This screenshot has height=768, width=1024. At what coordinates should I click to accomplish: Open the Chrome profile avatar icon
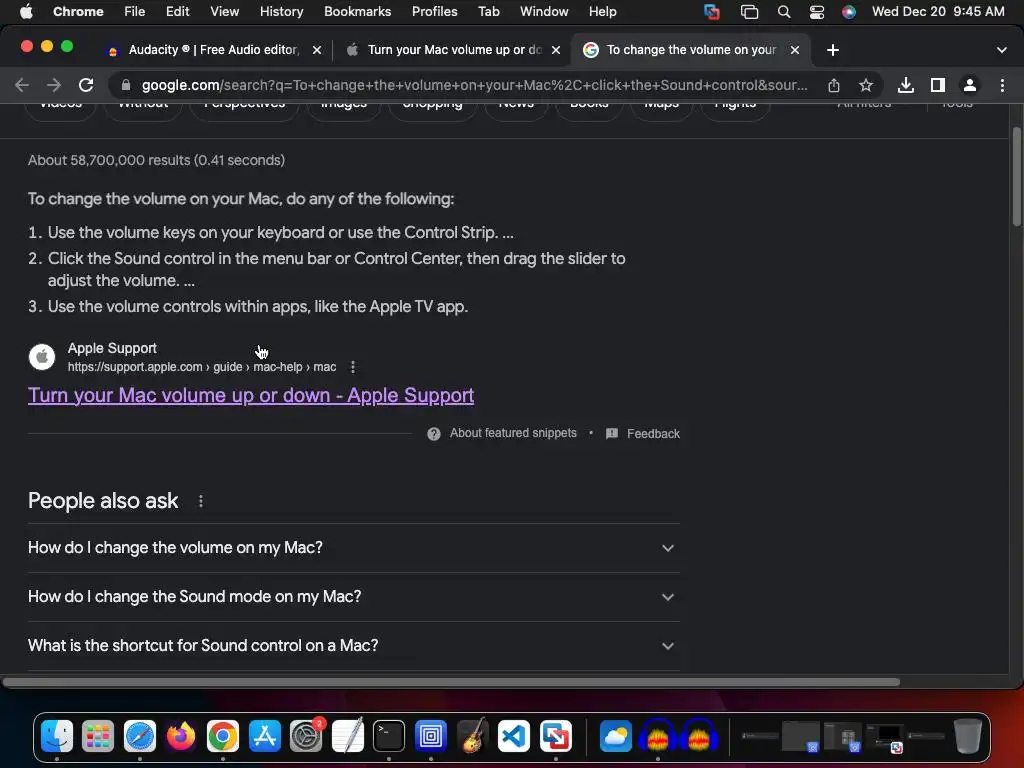(970, 85)
